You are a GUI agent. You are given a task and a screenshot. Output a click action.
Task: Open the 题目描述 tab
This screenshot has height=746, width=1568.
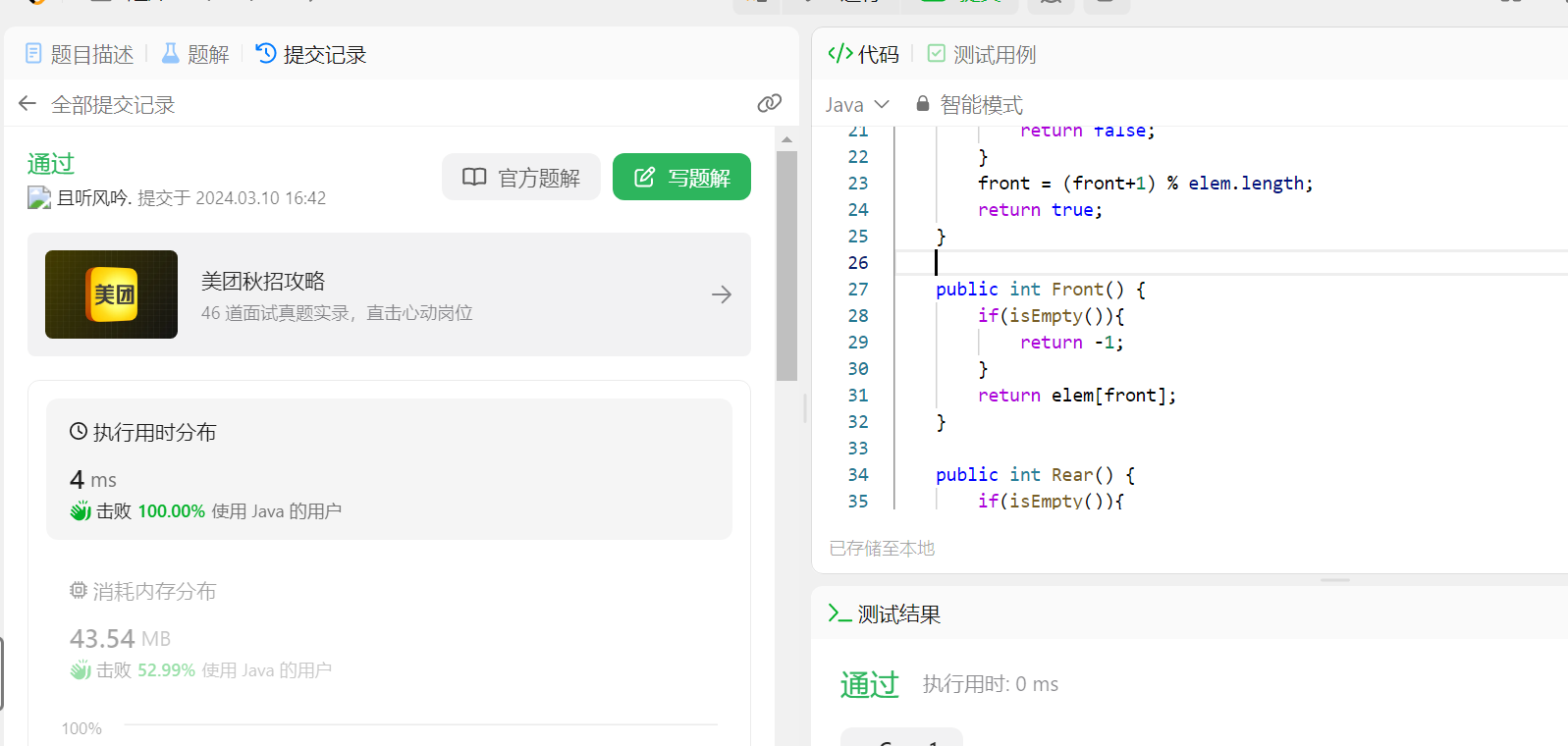pos(79,54)
